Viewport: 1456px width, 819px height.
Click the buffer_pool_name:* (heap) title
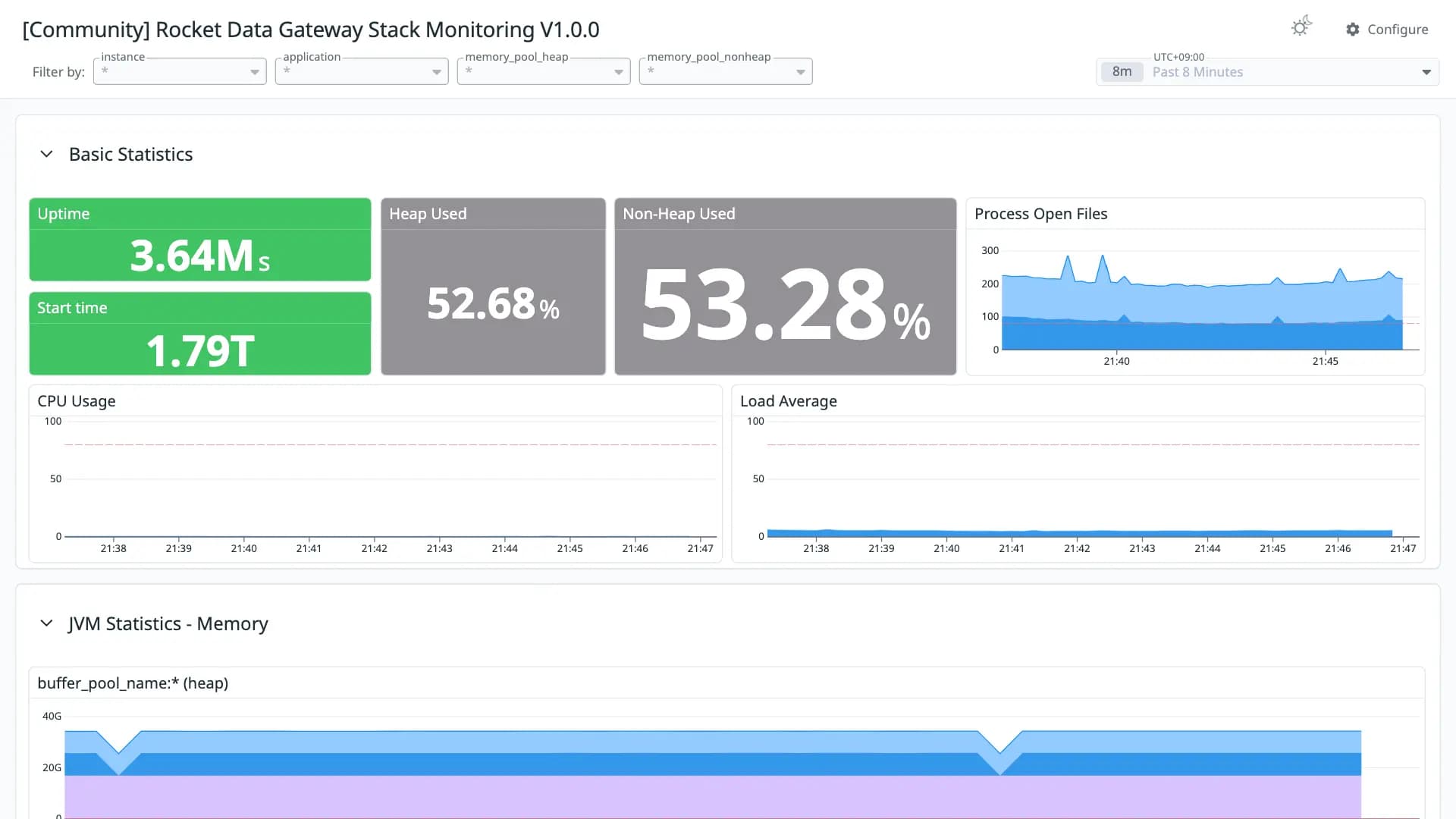(x=133, y=683)
